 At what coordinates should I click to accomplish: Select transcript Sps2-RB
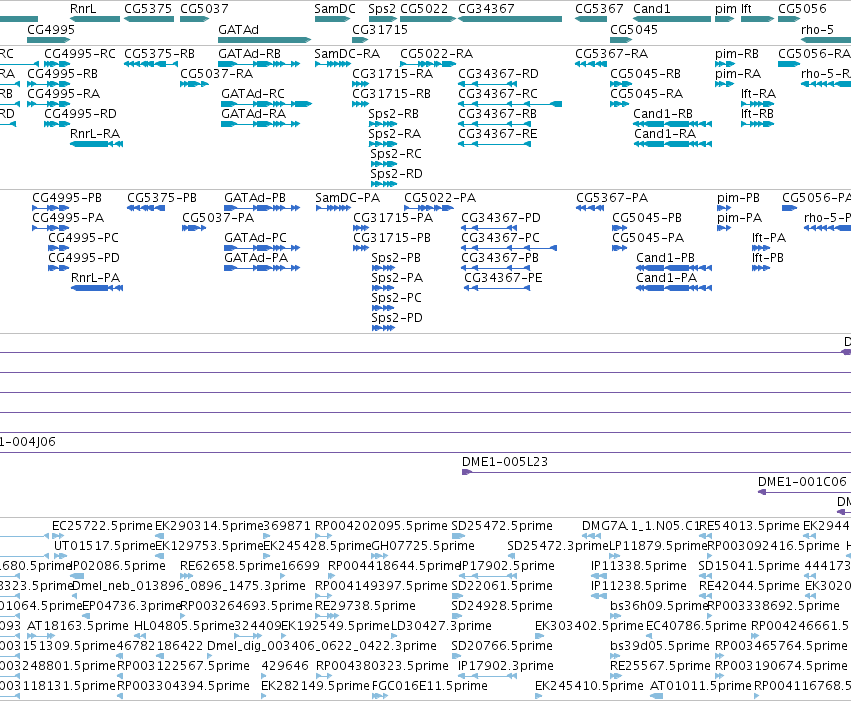pos(393,114)
